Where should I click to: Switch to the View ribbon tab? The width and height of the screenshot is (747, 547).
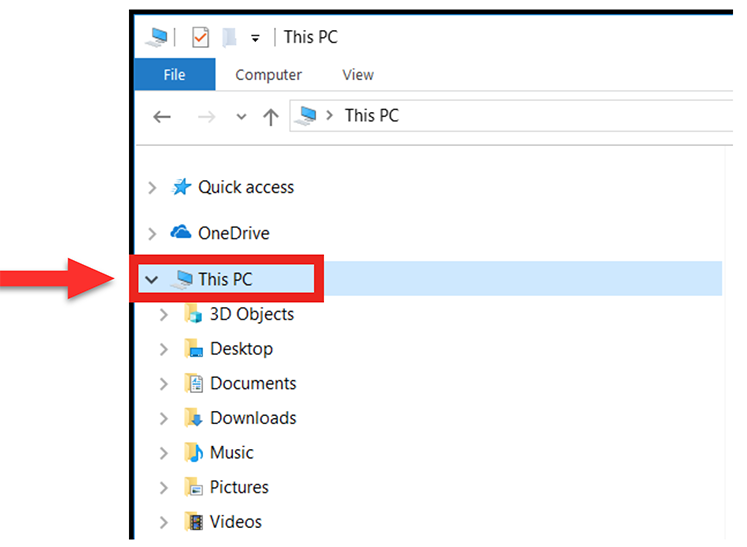(358, 74)
